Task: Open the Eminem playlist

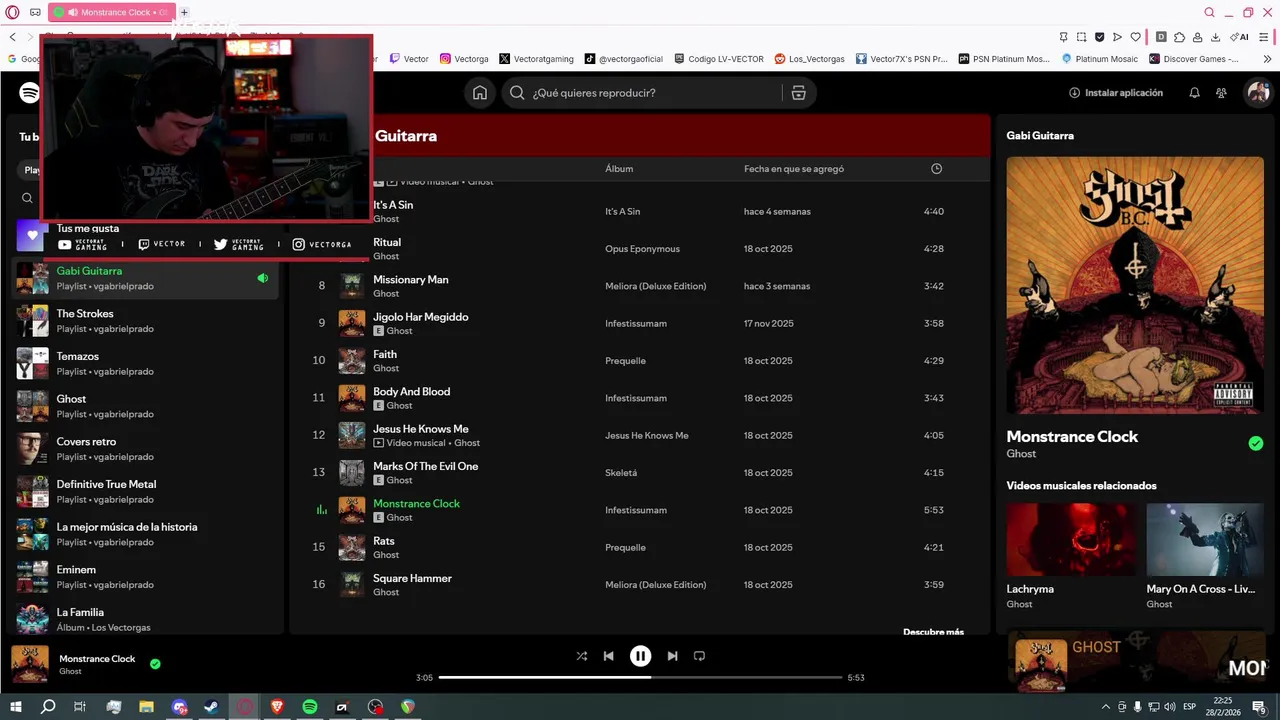Action: coord(145,577)
